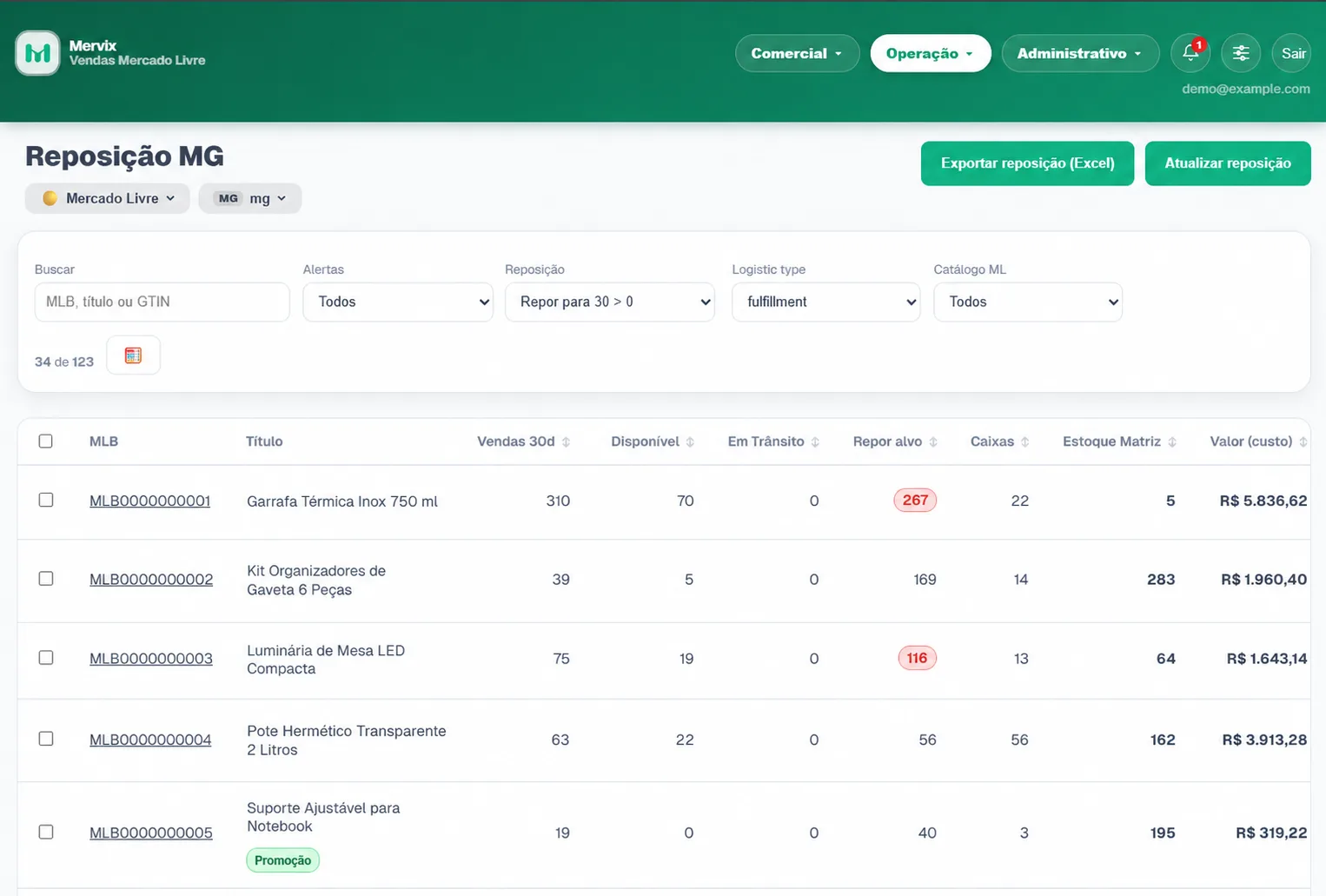Viewport: 1326px width, 896px height.
Task: Click the Título column header
Action: 264,441
